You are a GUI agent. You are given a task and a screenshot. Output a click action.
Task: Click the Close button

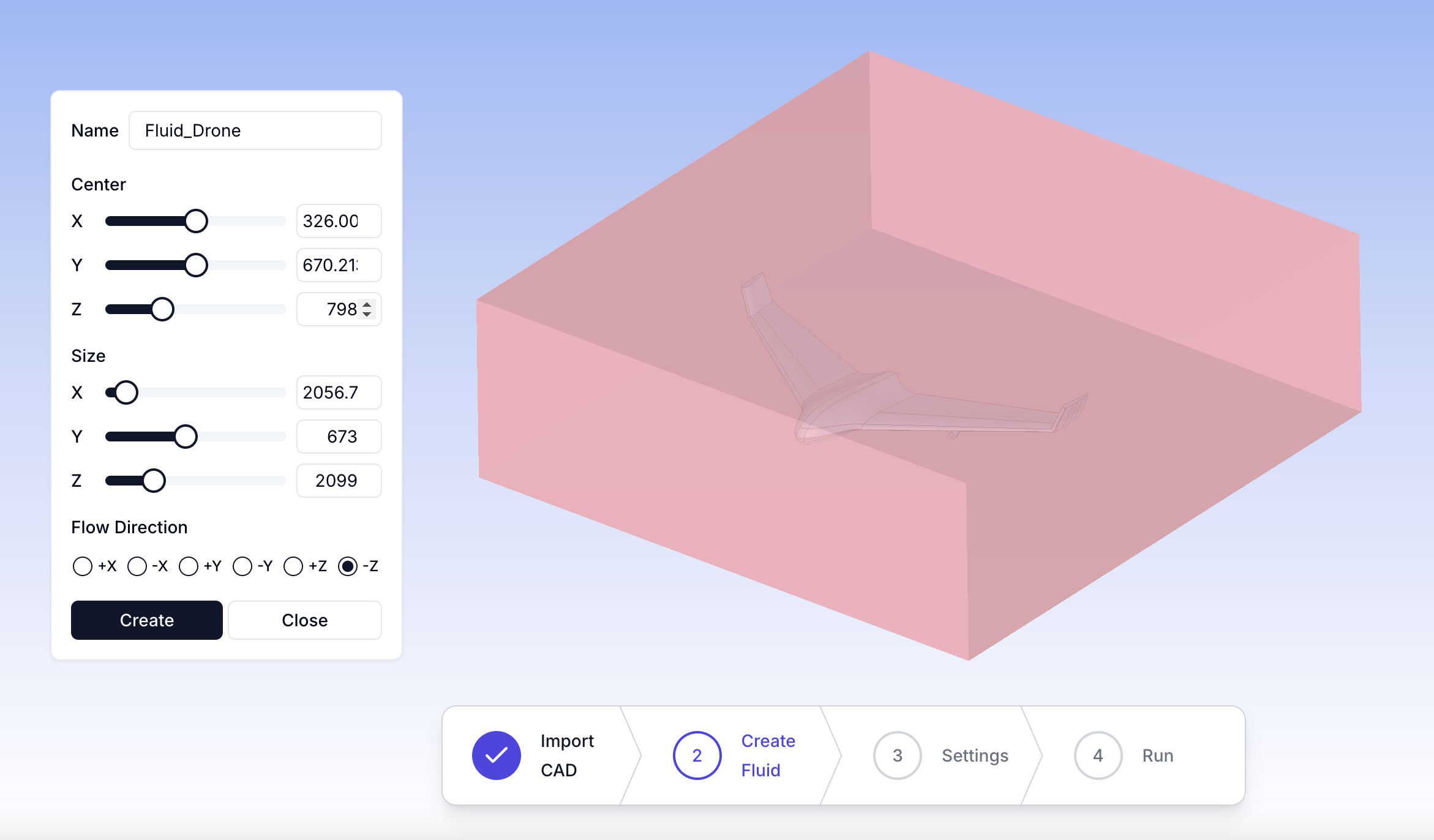pyautogui.click(x=305, y=620)
